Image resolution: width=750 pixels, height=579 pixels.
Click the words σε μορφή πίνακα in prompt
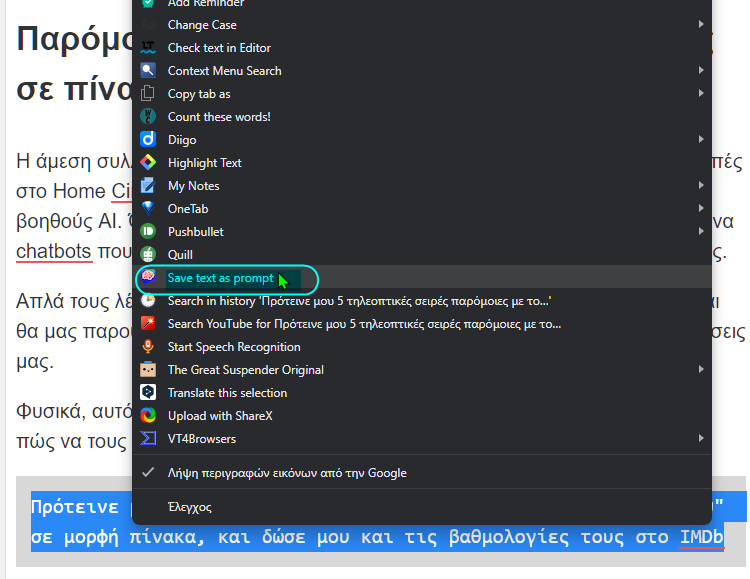point(118,537)
